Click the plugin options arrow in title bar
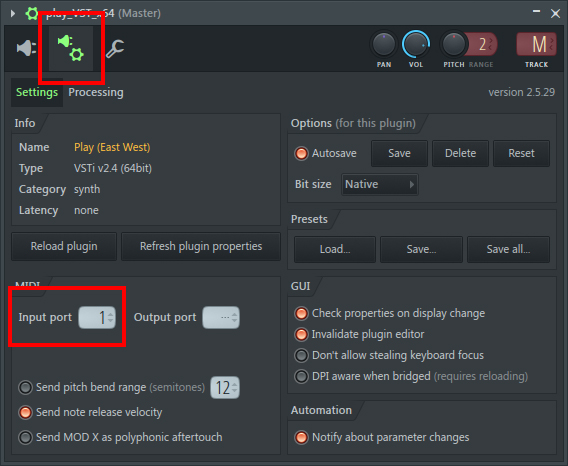This screenshot has width=568, height=466. 13,13
